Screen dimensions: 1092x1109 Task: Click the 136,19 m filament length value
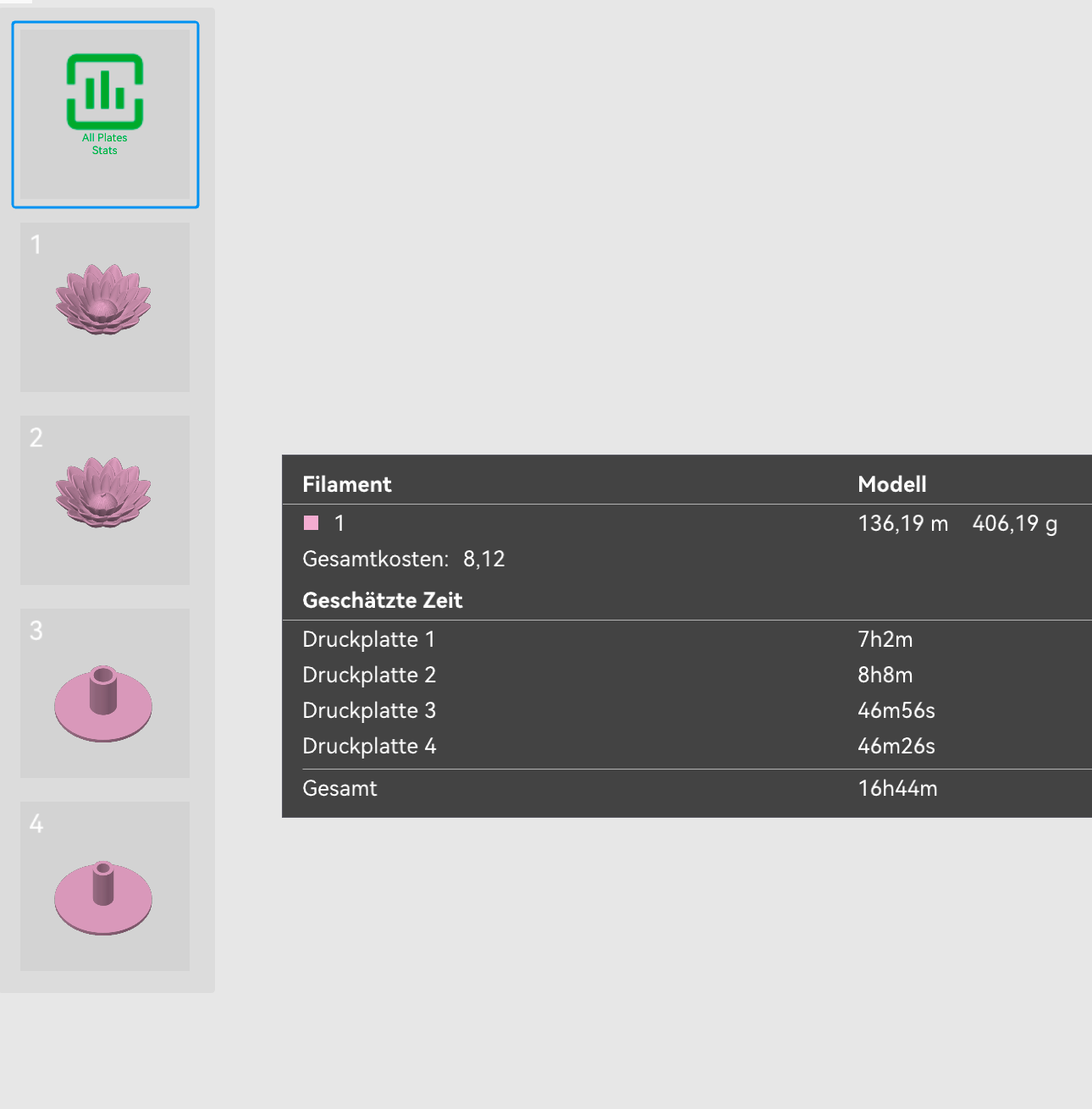[902, 523]
